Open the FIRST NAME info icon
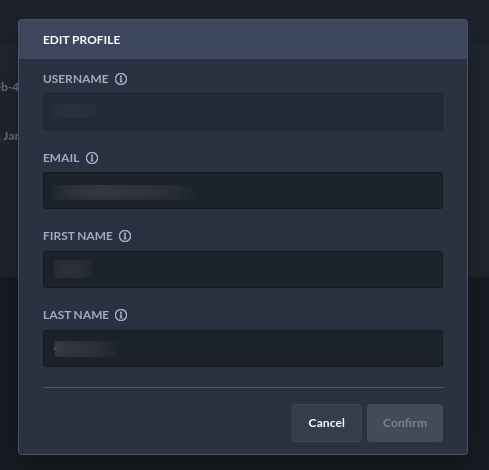 (x=125, y=236)
